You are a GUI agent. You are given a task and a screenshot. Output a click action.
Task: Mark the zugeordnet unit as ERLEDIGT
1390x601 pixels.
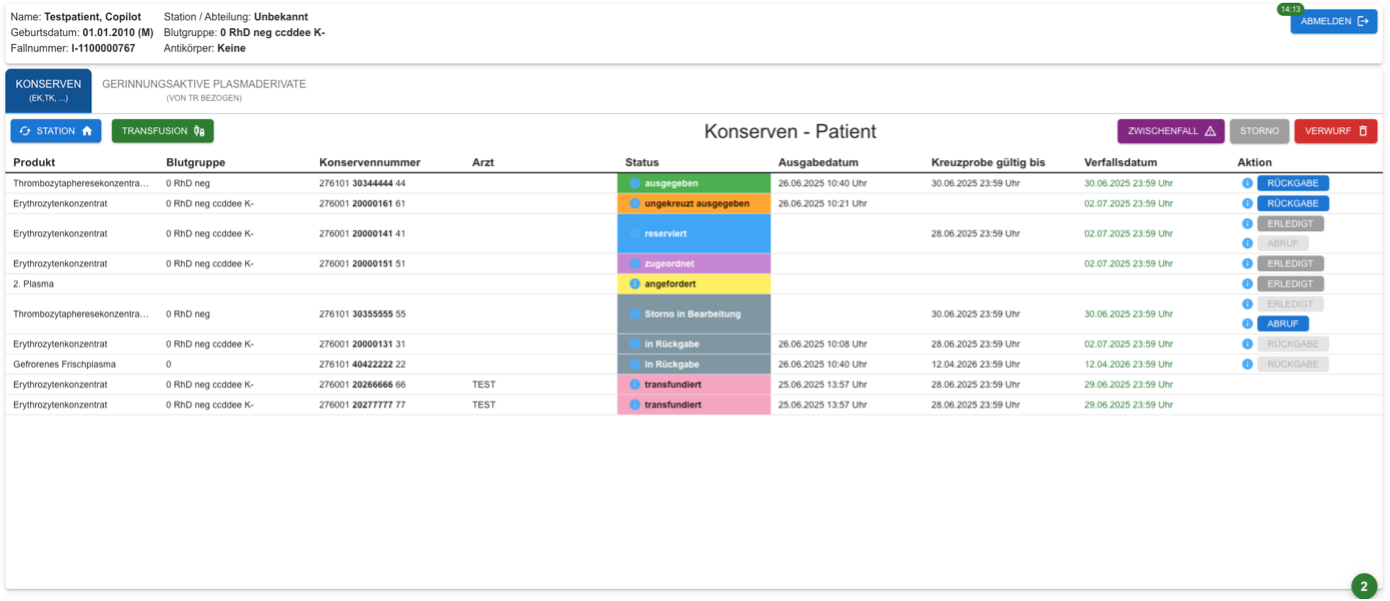click(1289, 264)
